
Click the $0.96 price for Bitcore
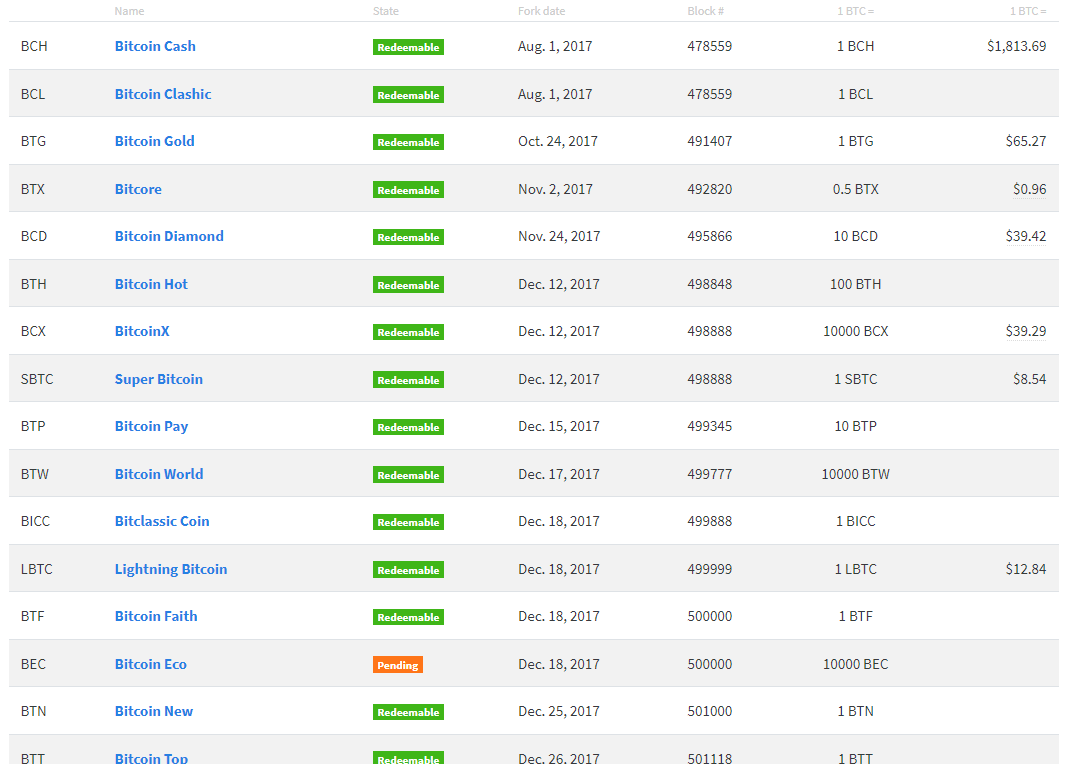[x=1029, y=189]
